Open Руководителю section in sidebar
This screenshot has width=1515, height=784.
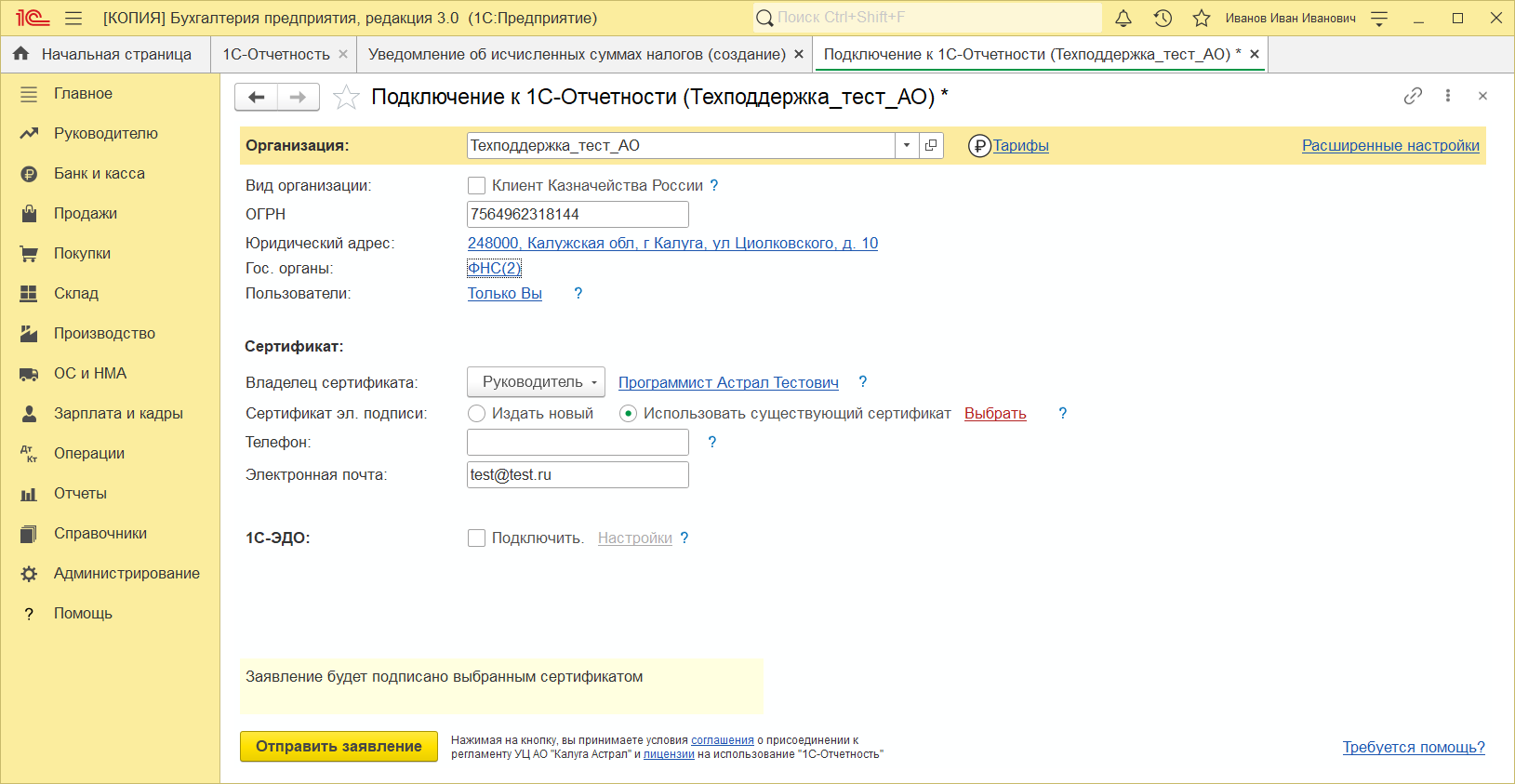pyautogui.click(x=110, y=133)
